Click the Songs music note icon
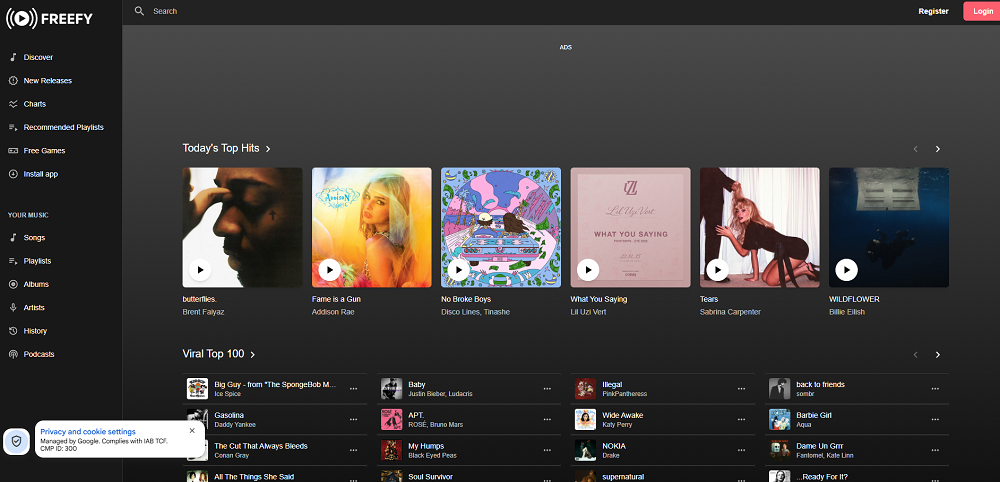 [x=12, y=237]
